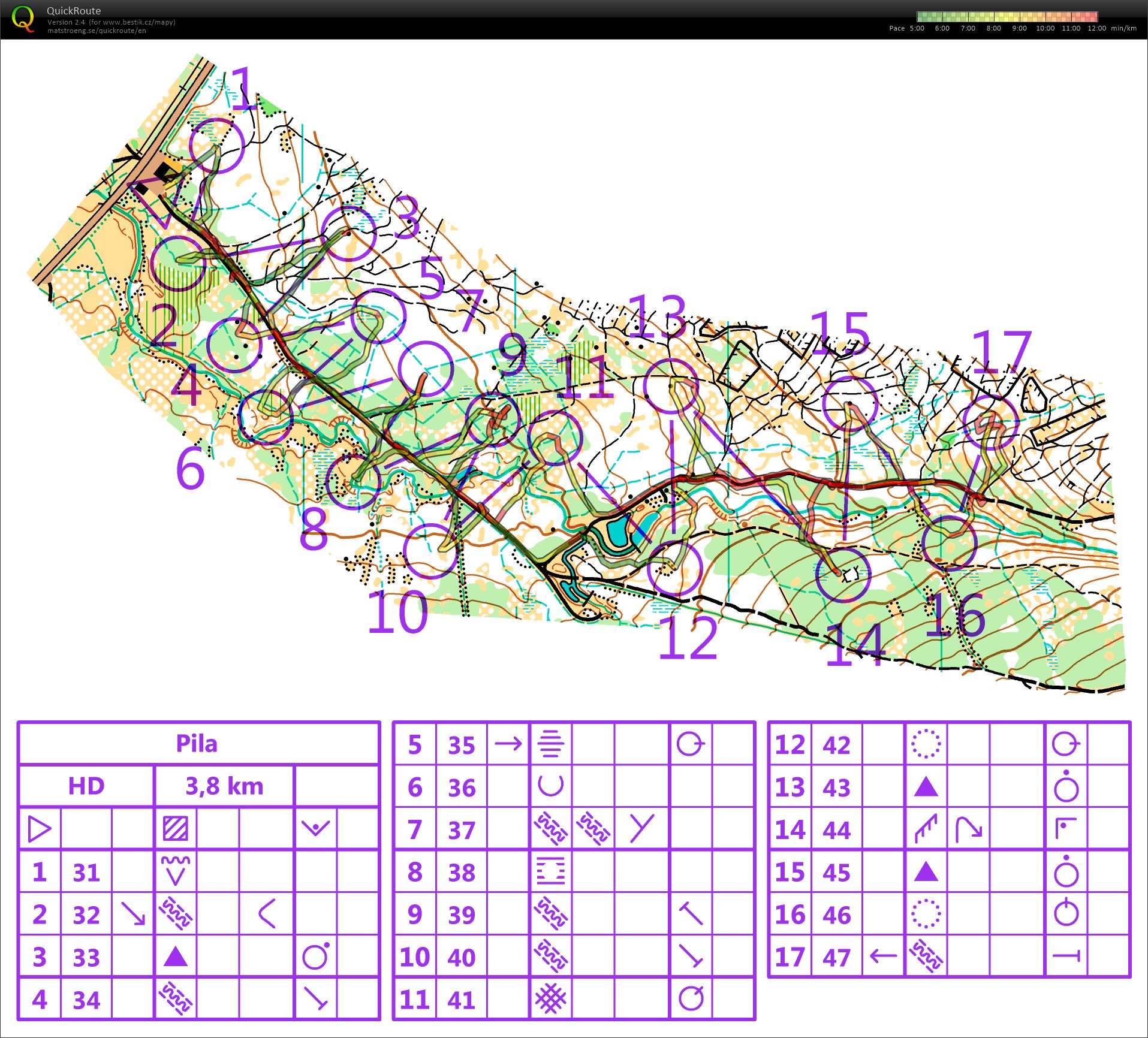Click the 3,8 km distance cell
1148x1038 pixels.
(223, 786)
